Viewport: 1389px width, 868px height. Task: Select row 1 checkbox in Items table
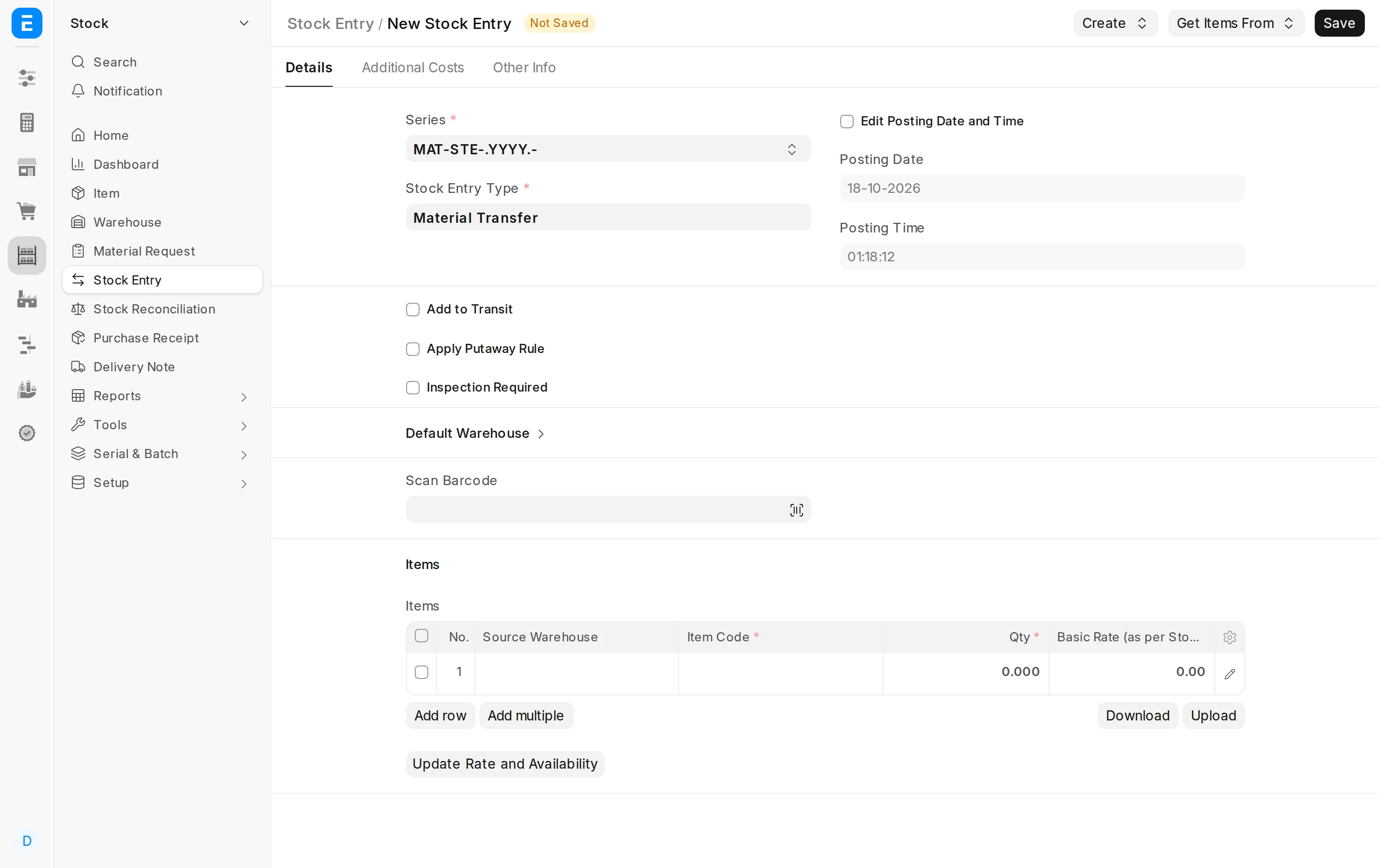click(422, 672)
